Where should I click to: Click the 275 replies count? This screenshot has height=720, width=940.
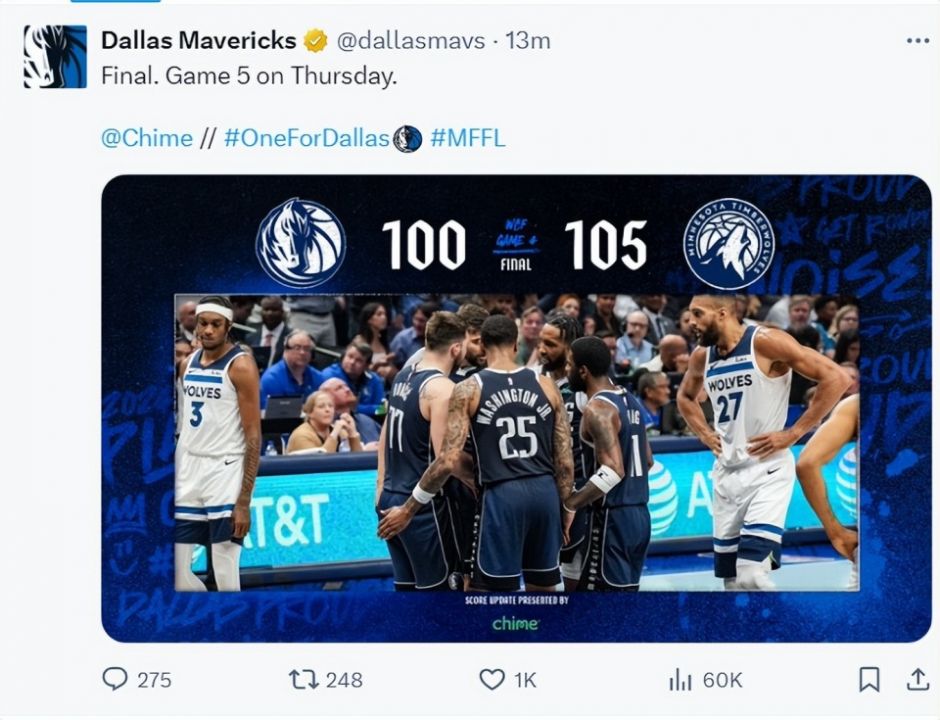[x=155, y=680]
